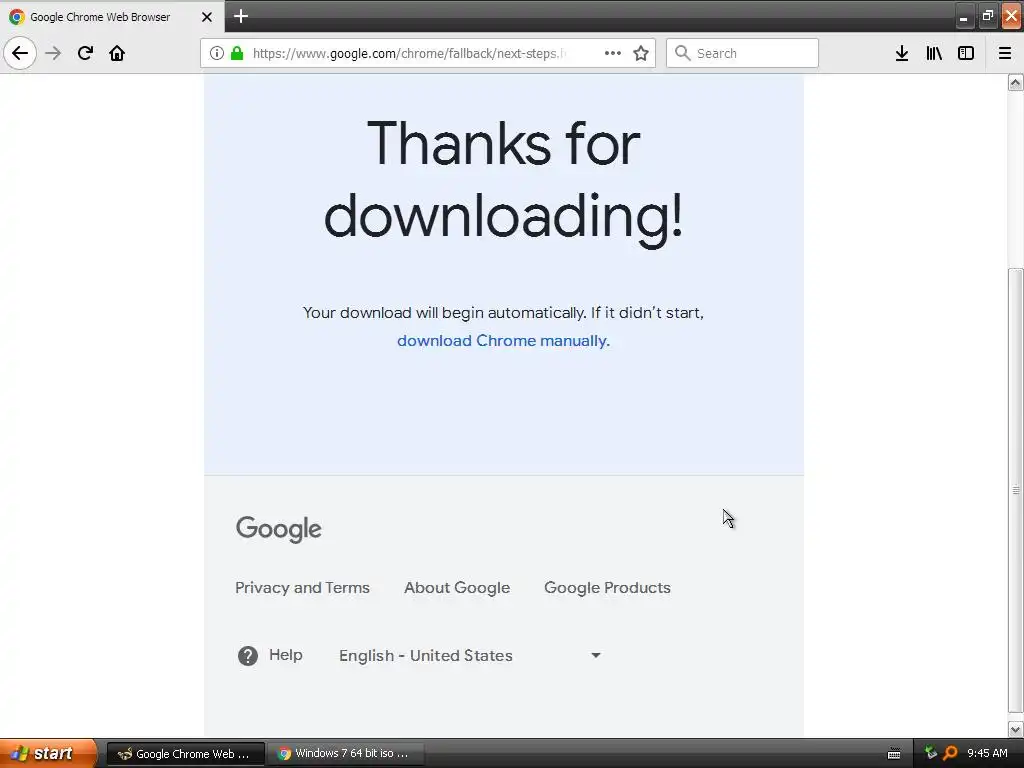
Task: Switch to Windows 7 64 bit iso taskbar window
Action: (345, 754)
